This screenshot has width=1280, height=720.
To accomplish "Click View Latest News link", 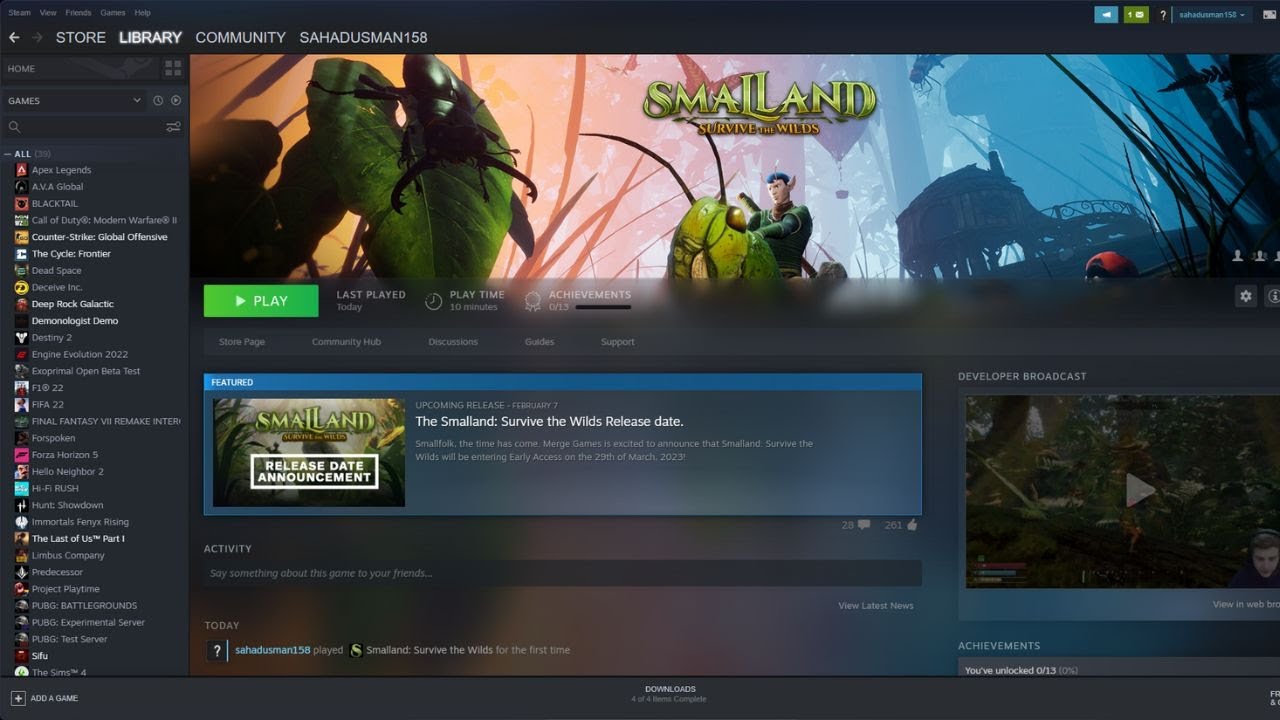I will click(x=876, y=606).
